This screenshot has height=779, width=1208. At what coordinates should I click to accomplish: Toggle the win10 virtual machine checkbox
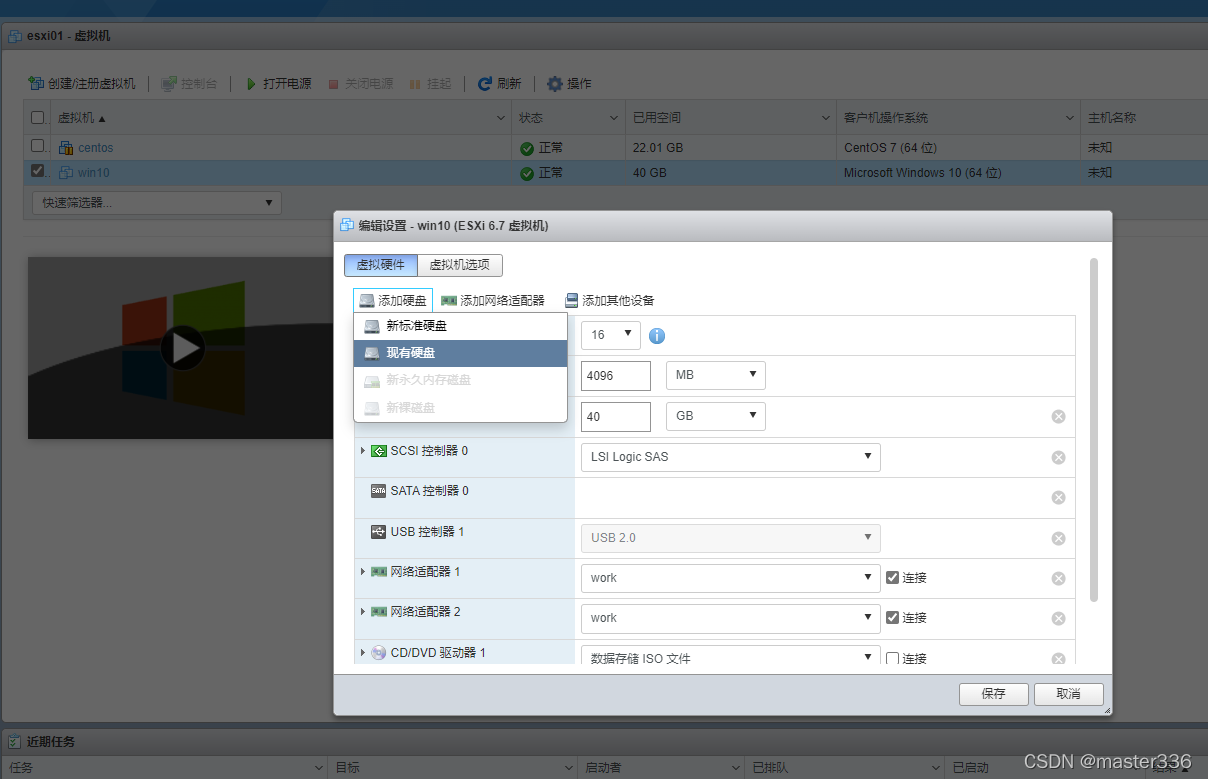click(38, 171)
